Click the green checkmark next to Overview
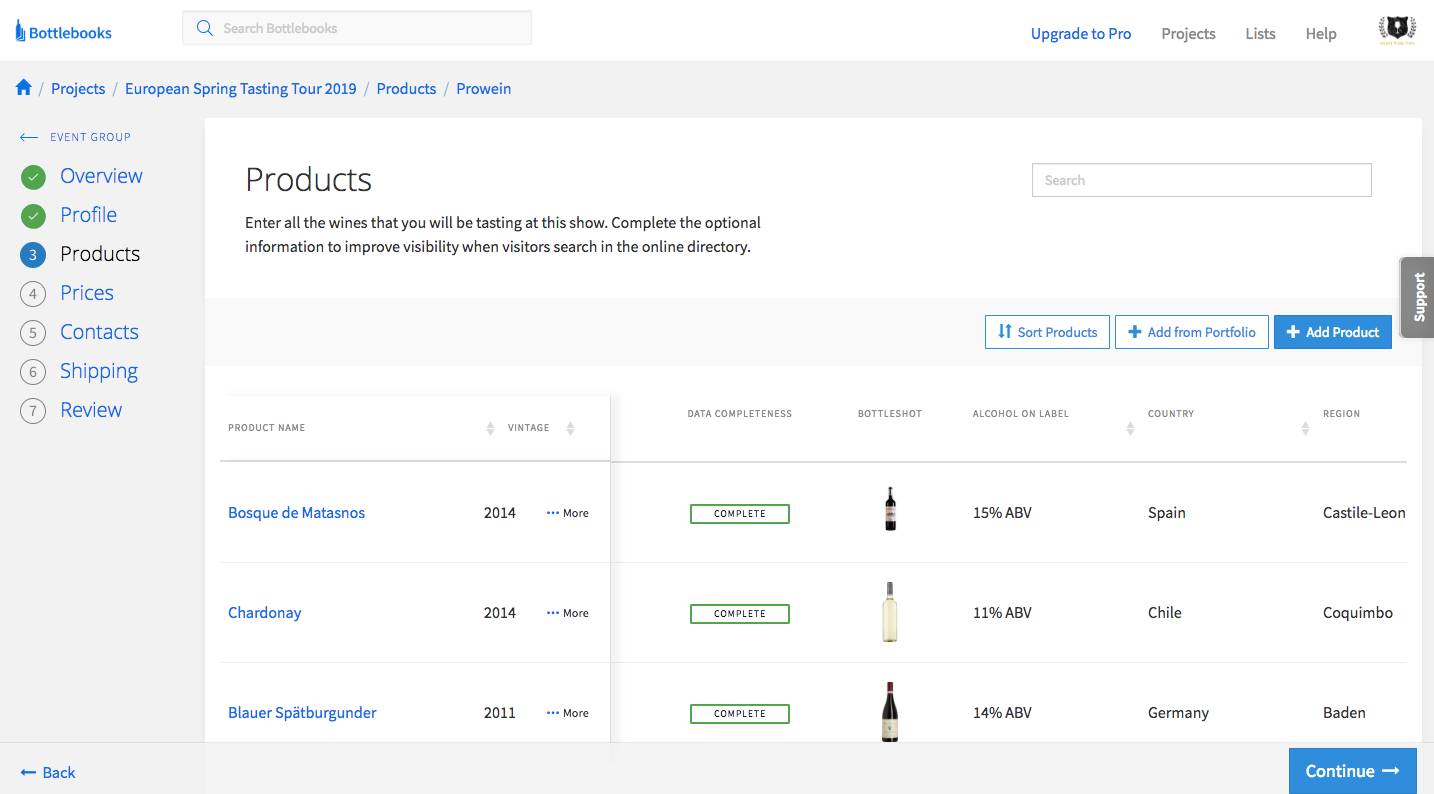This screenshot has height=794, width=1434. [x=33, y=177]
